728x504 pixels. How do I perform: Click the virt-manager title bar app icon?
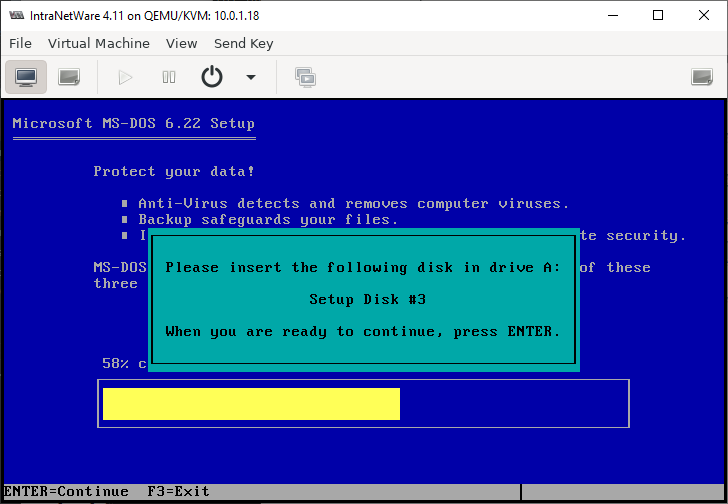click(17, 15)
